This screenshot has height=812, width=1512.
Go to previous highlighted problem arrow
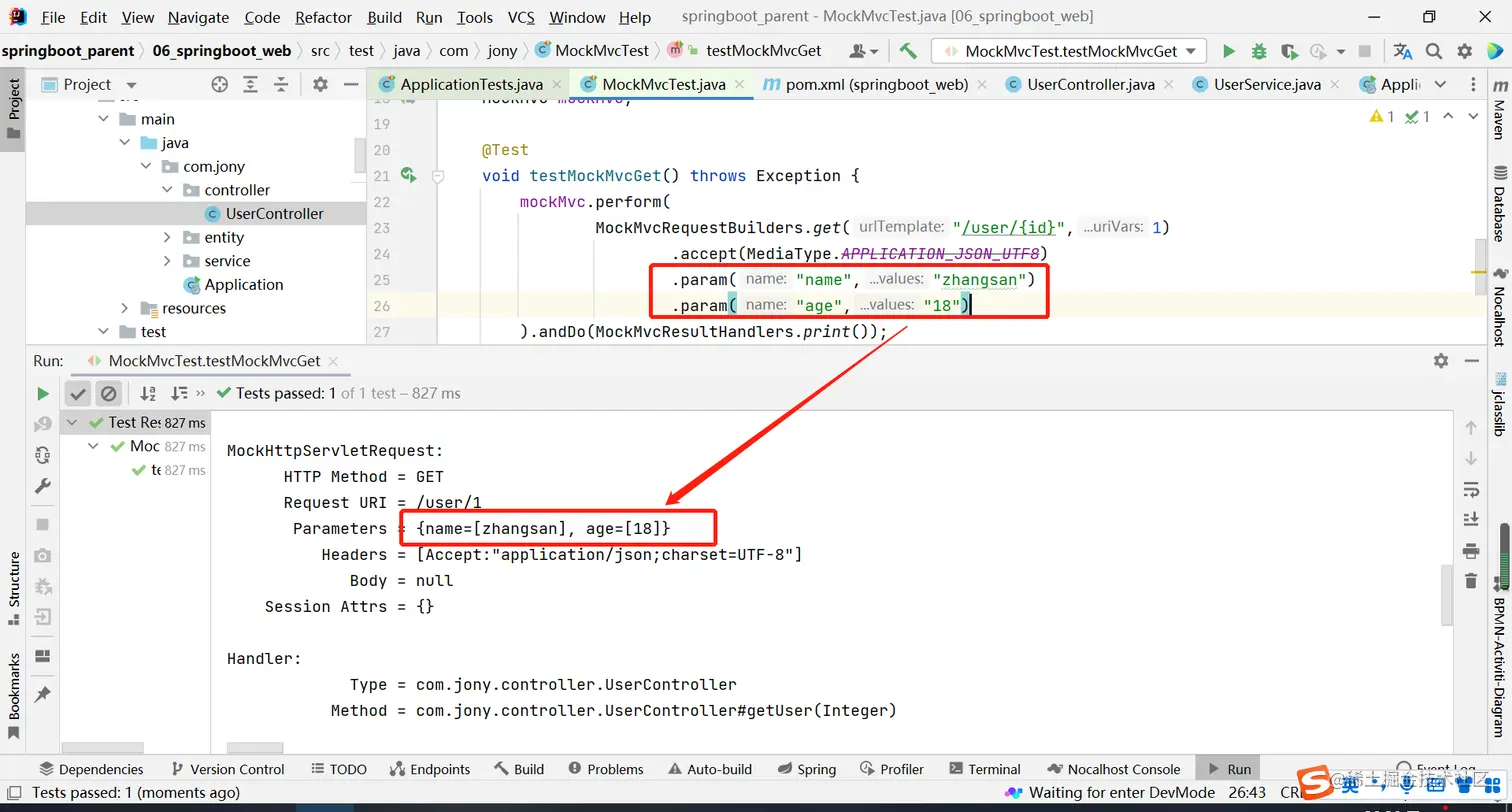[x=1448, y=117]
